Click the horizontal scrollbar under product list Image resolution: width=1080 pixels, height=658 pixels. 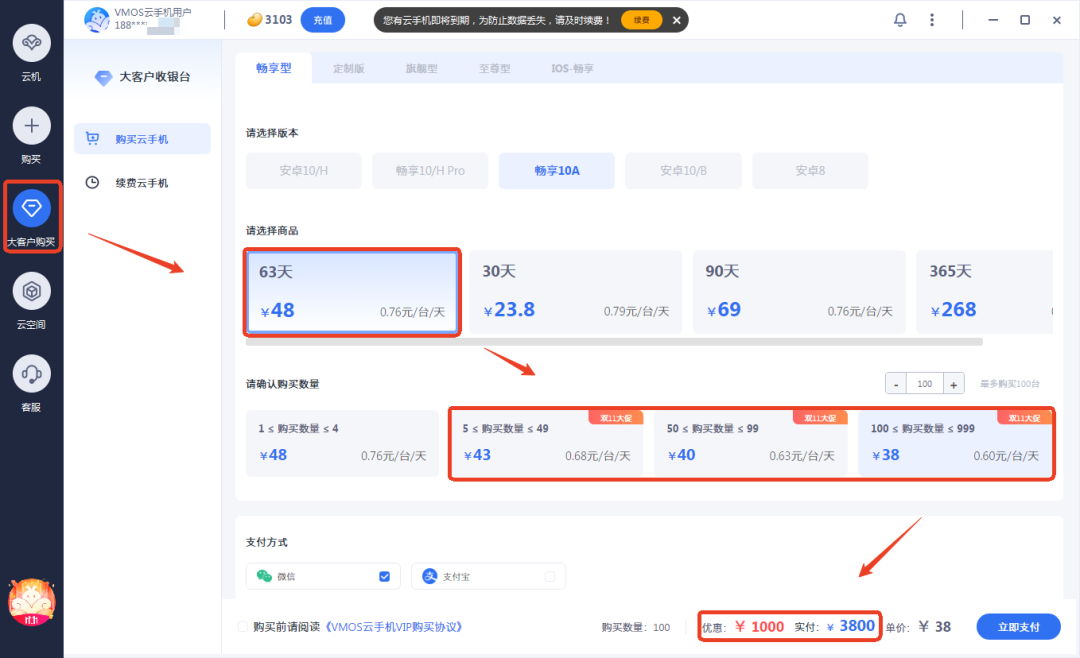pos(613,342)
